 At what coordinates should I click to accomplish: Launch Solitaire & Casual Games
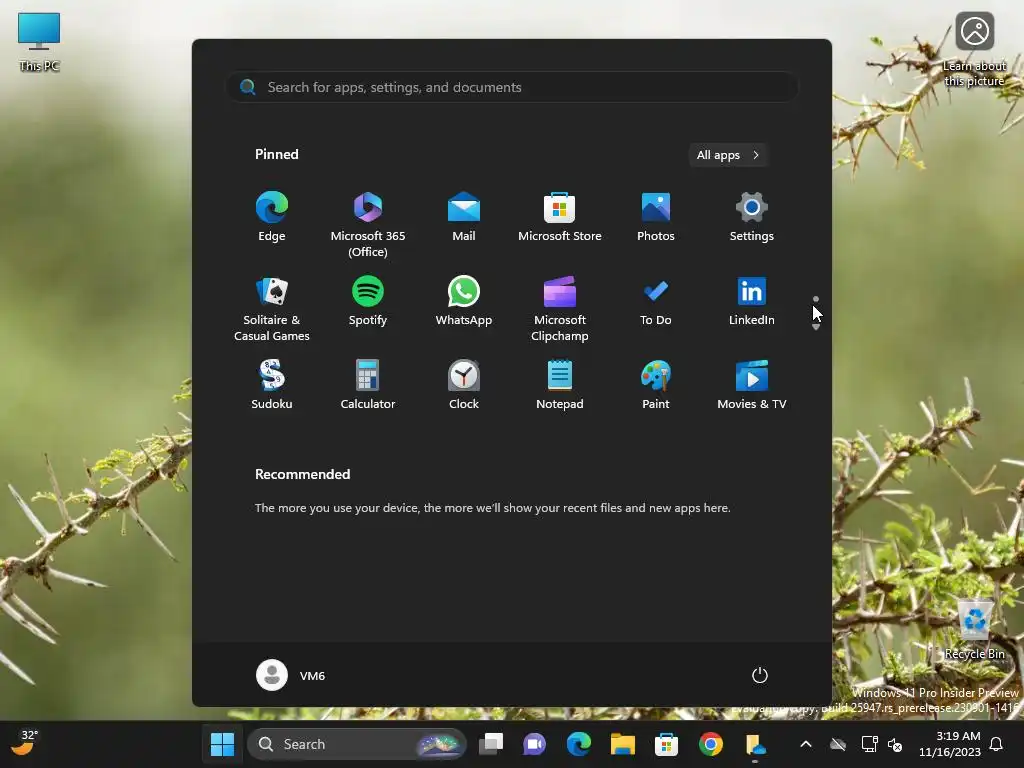(x=272, y=308)
